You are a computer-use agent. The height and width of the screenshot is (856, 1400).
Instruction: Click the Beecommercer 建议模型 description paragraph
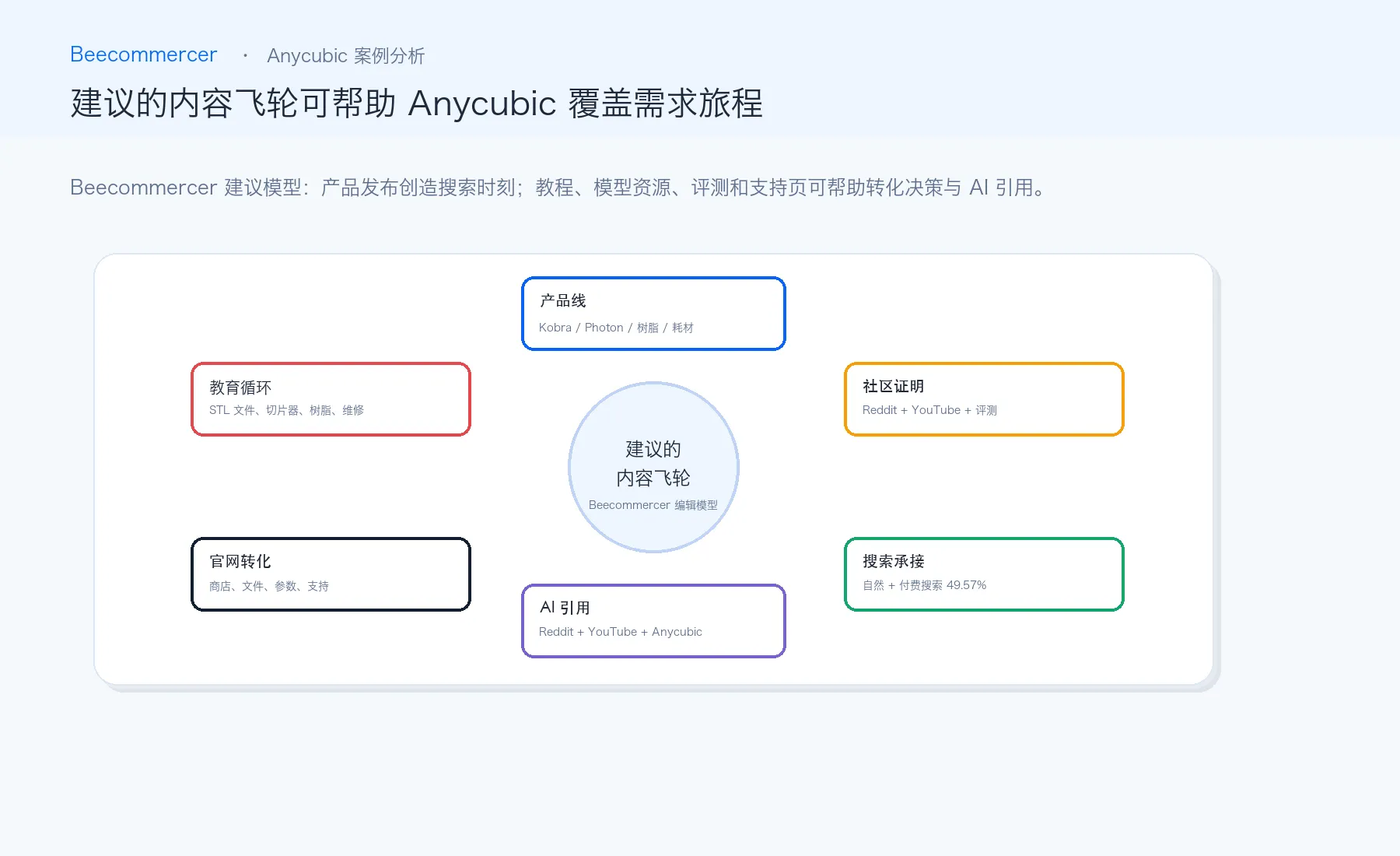560,188
